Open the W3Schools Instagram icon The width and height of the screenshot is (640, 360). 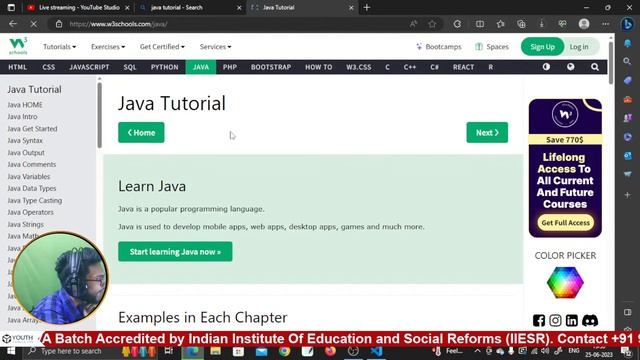[555, 320]
